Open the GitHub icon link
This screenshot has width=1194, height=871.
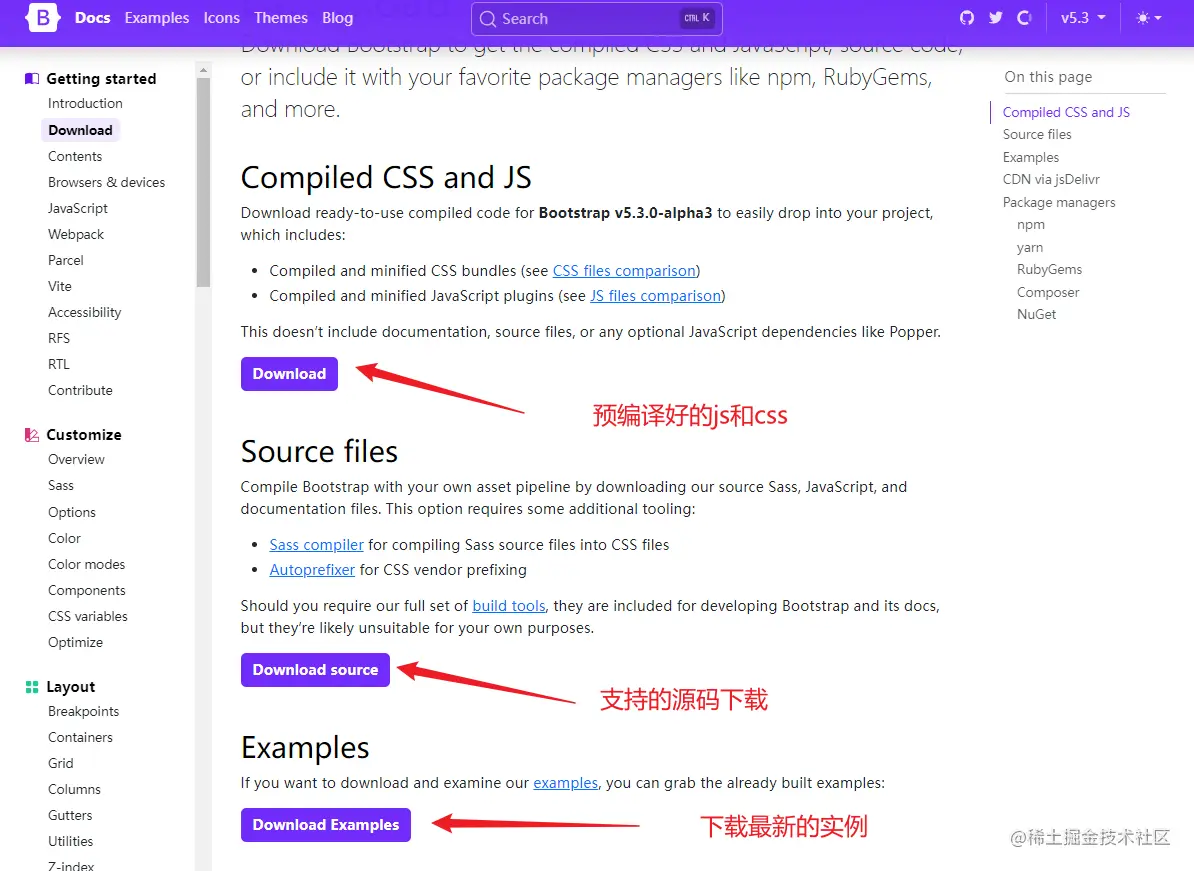967,18
